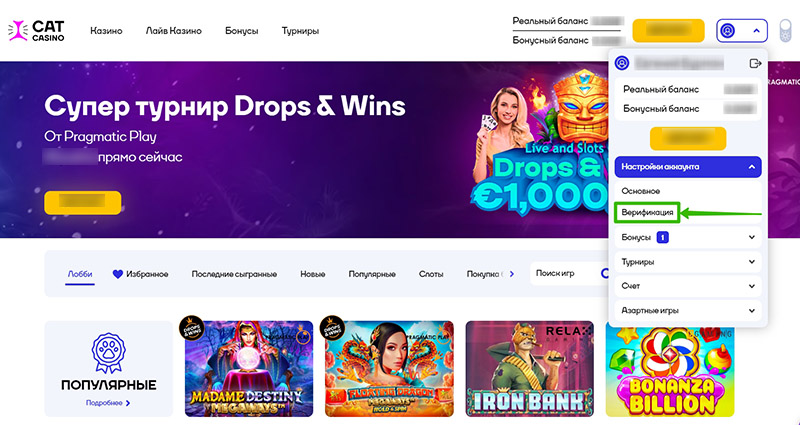Expand the Азартные игры section
This screenshot has height=425, width=800.
tap(688, 310)
